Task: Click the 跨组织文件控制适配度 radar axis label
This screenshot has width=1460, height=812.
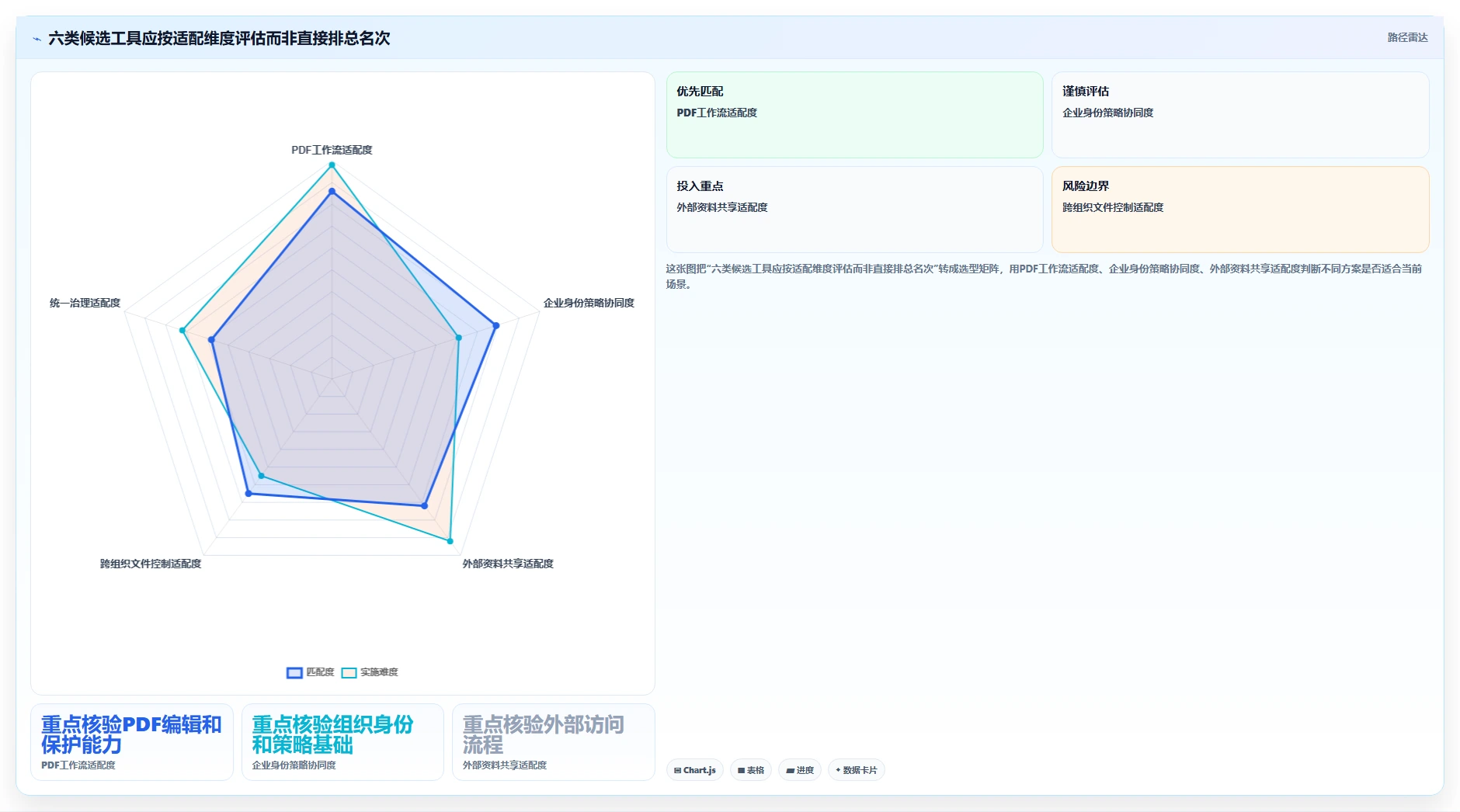Action: [x=151, y=564]
